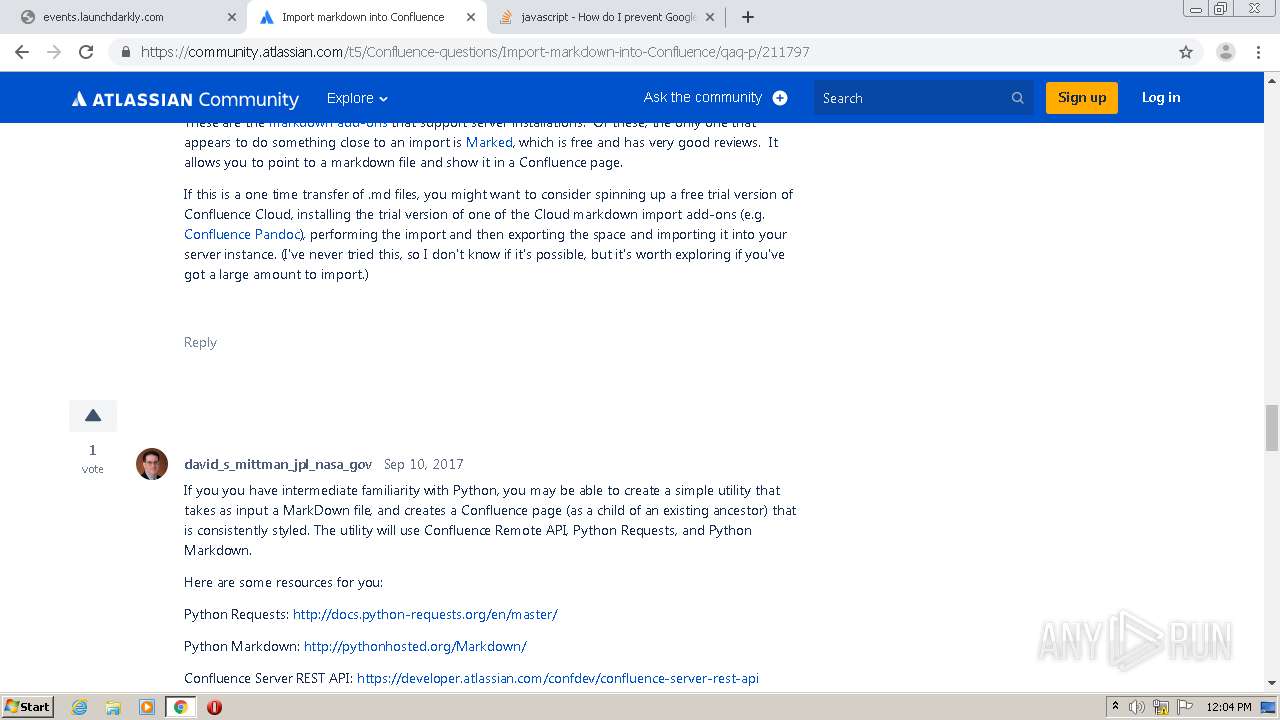Reload the current page

(x=86, y=52)
